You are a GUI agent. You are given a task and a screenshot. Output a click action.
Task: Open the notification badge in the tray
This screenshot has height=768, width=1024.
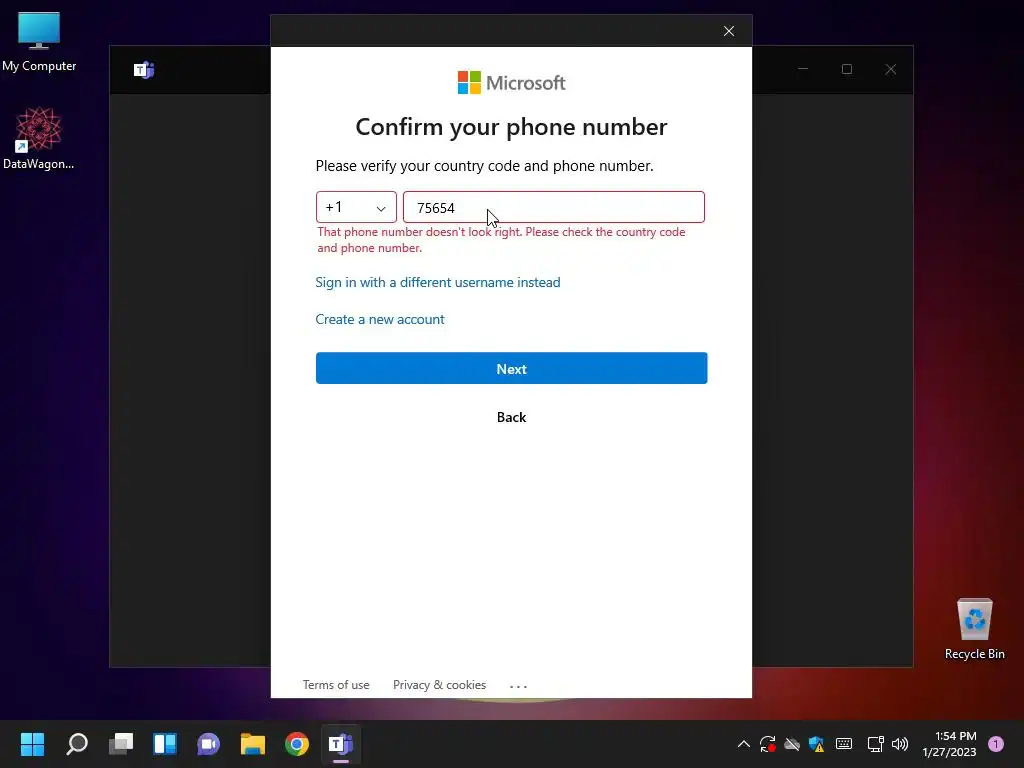(996, 744)
